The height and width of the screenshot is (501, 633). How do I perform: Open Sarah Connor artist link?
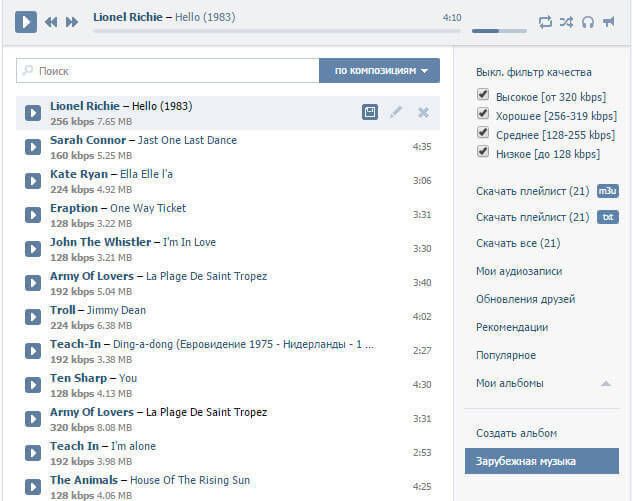(x=88, y=140)
